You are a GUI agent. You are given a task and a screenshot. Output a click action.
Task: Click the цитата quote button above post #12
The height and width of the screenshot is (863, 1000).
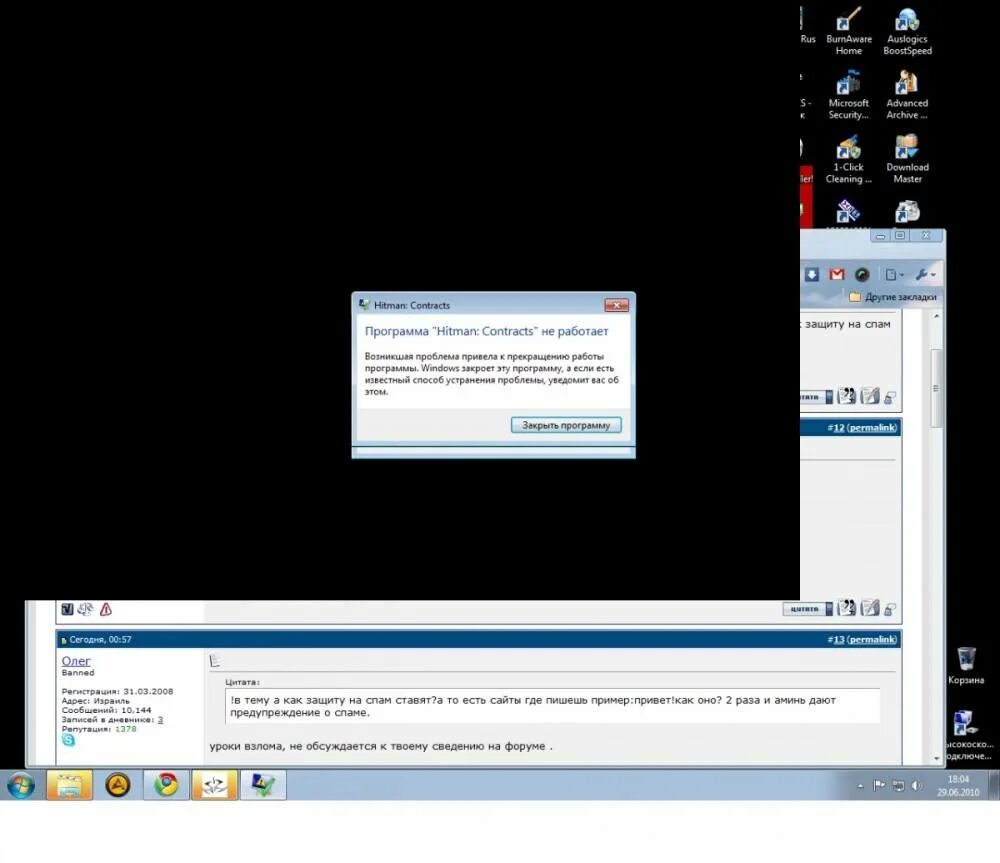coord(816,397)
